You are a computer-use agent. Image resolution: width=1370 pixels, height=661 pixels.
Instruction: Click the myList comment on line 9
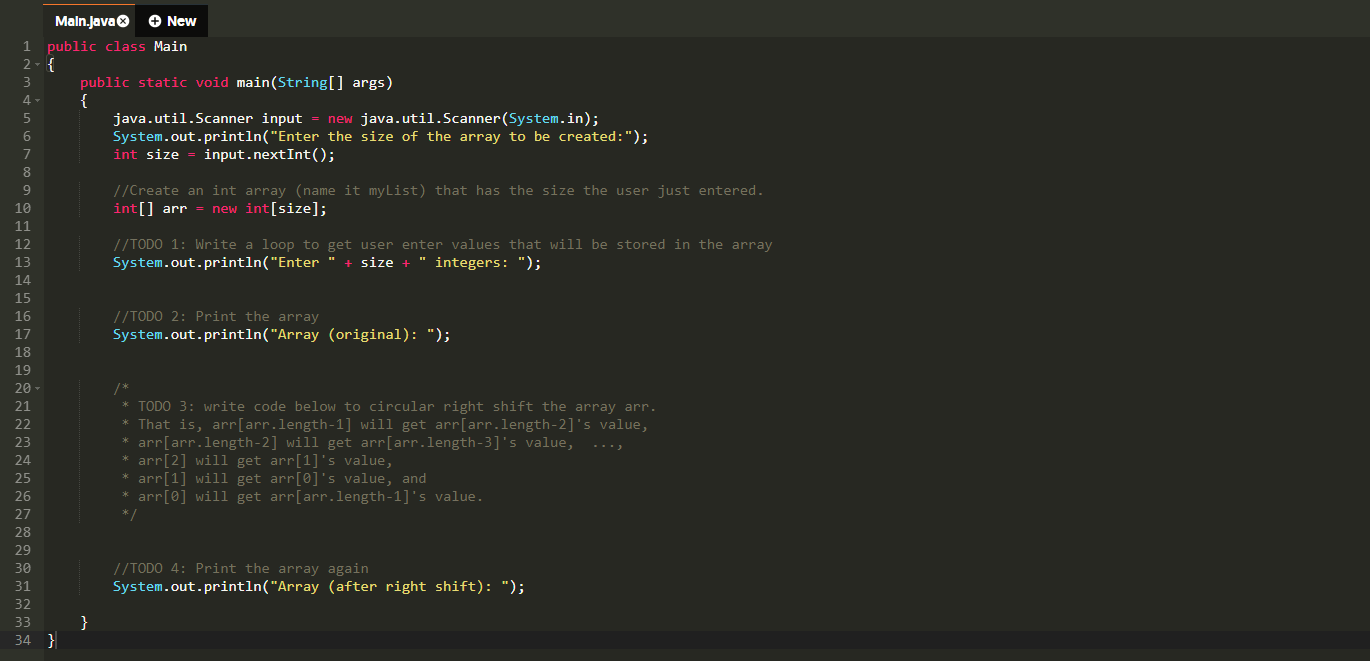pos(438,190)
